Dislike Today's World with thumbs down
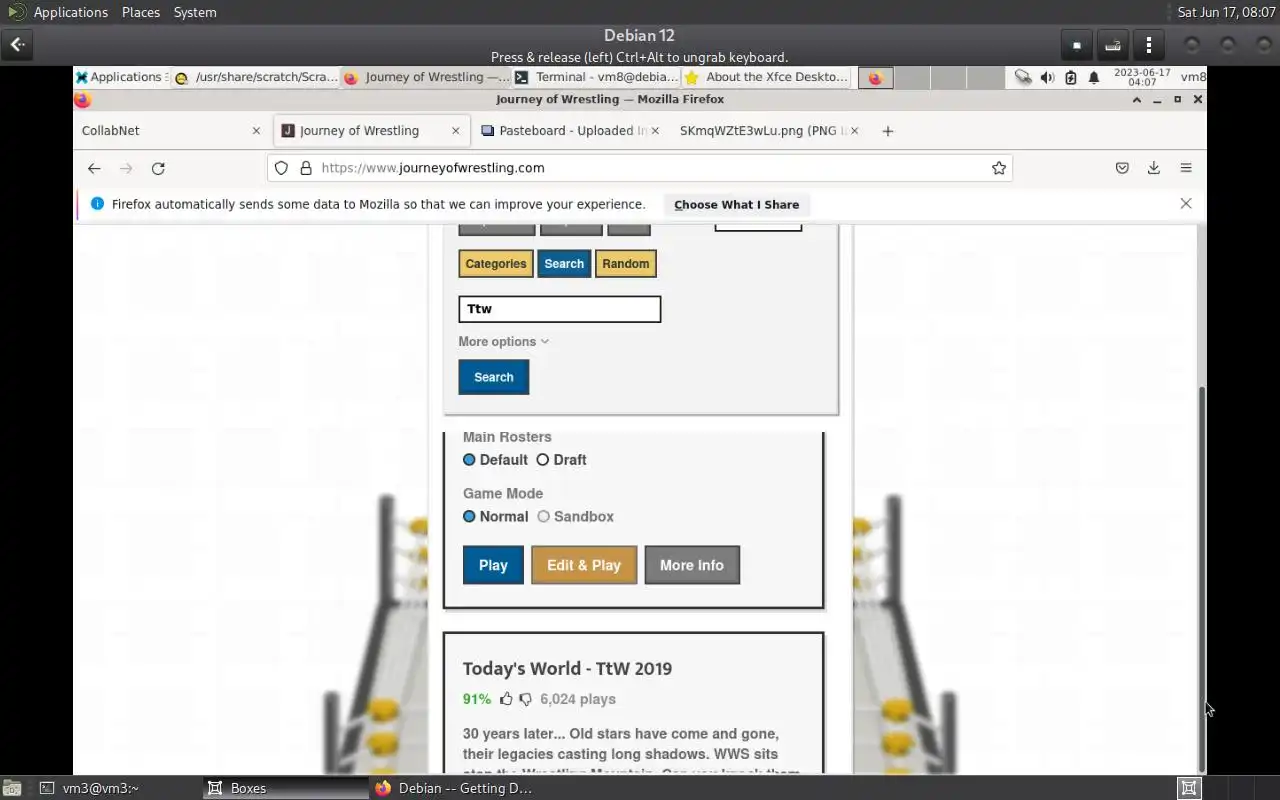Image resolution: width=1280 pixels, height=800 pixels. 525,699
